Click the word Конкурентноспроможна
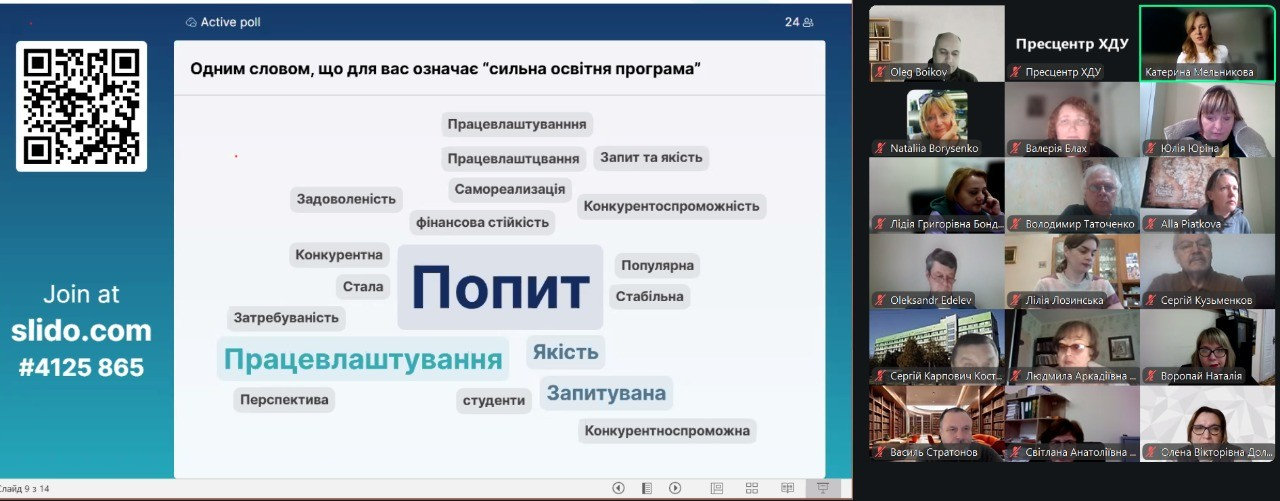The image size is (1280, 501). [x=667, y=431]
